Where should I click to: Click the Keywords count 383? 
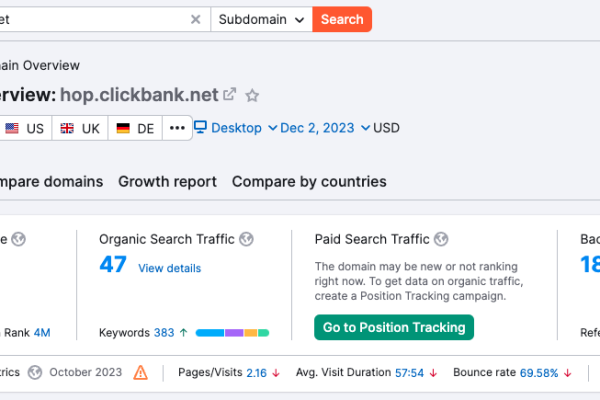pos(164,333)
